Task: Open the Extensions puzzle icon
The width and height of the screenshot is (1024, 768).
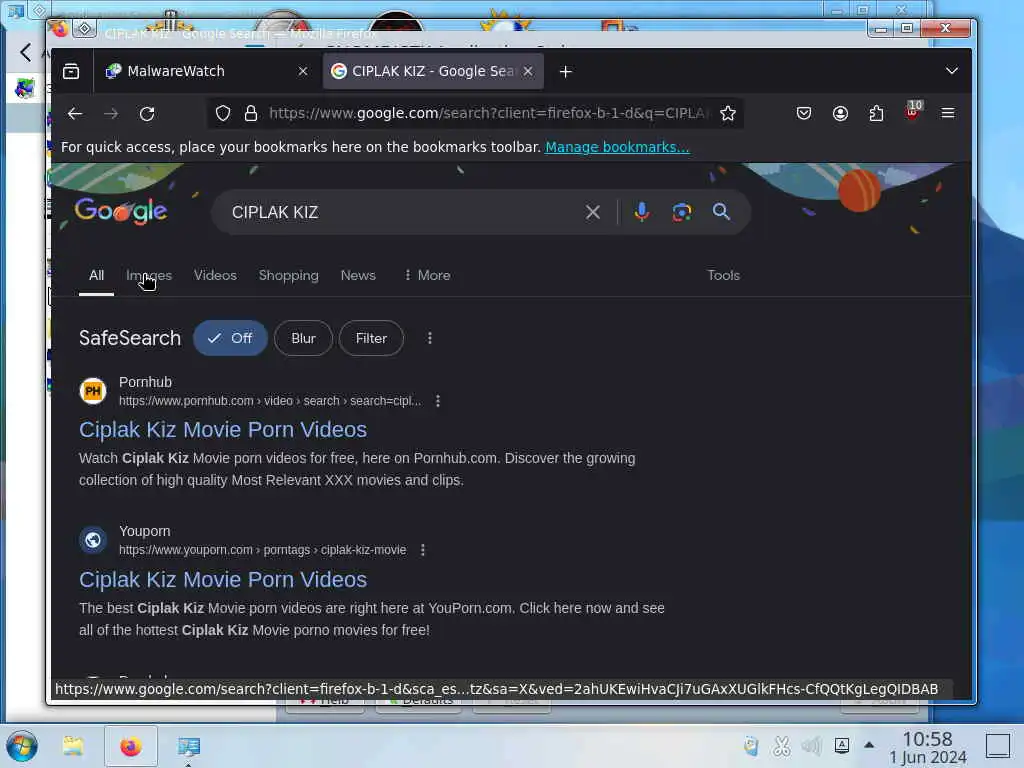Action: click(876, 114)
